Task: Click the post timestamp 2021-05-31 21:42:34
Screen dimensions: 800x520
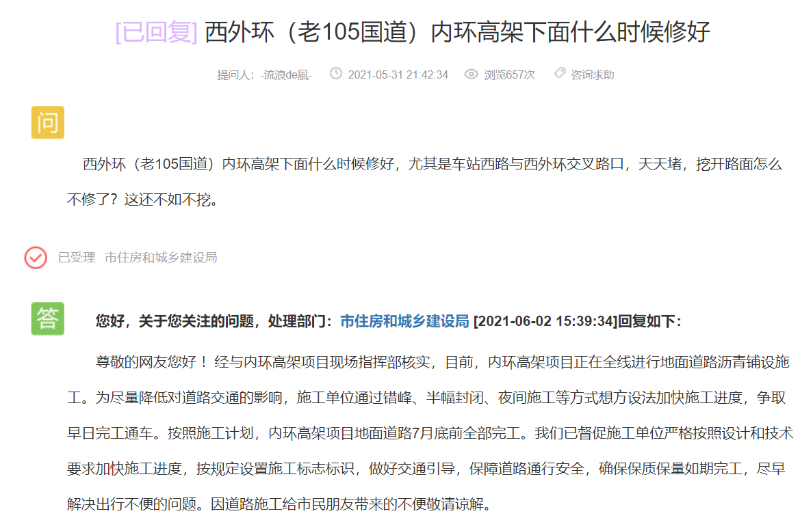Action: (398, 75)
